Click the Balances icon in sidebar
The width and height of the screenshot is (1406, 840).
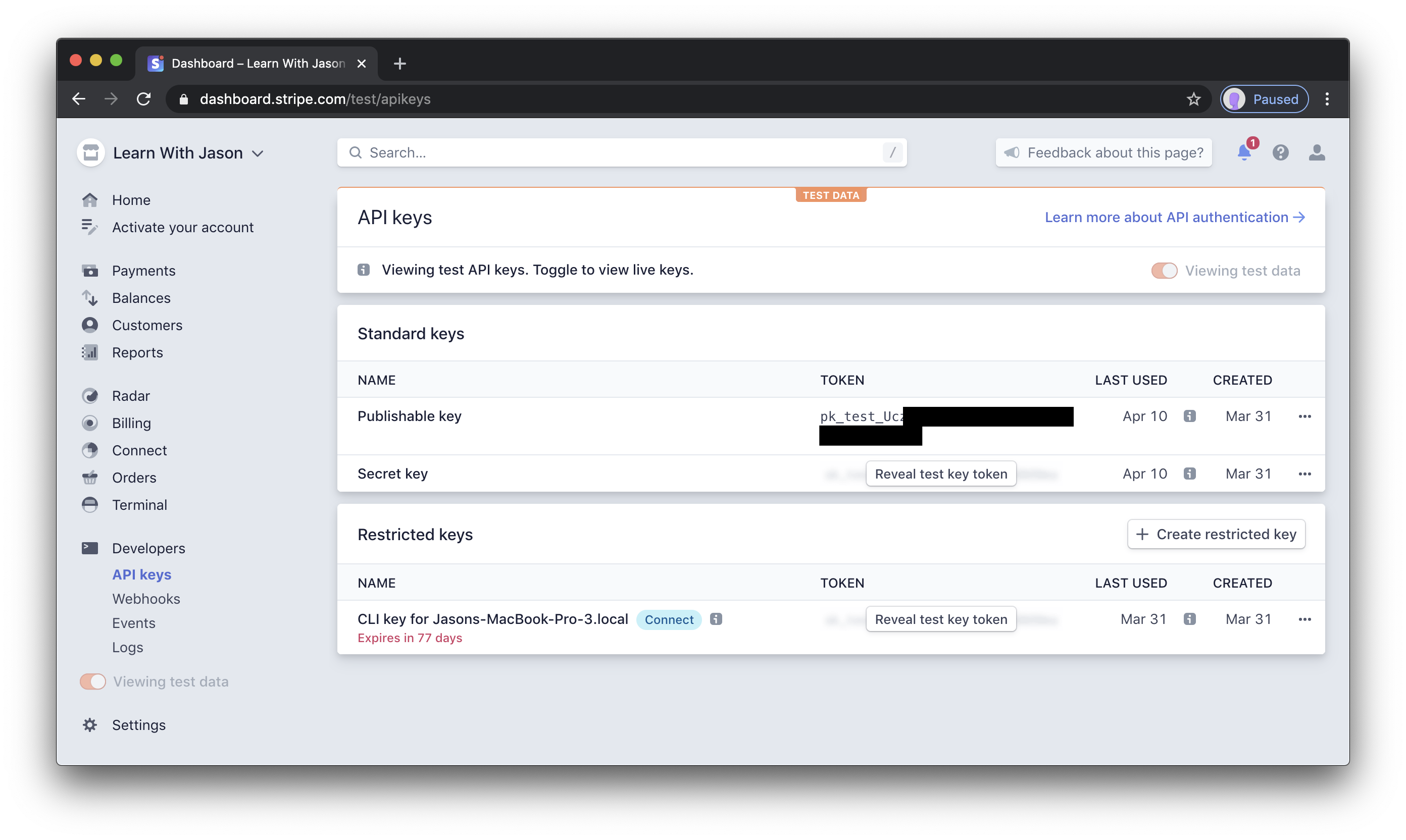(90, 297)
